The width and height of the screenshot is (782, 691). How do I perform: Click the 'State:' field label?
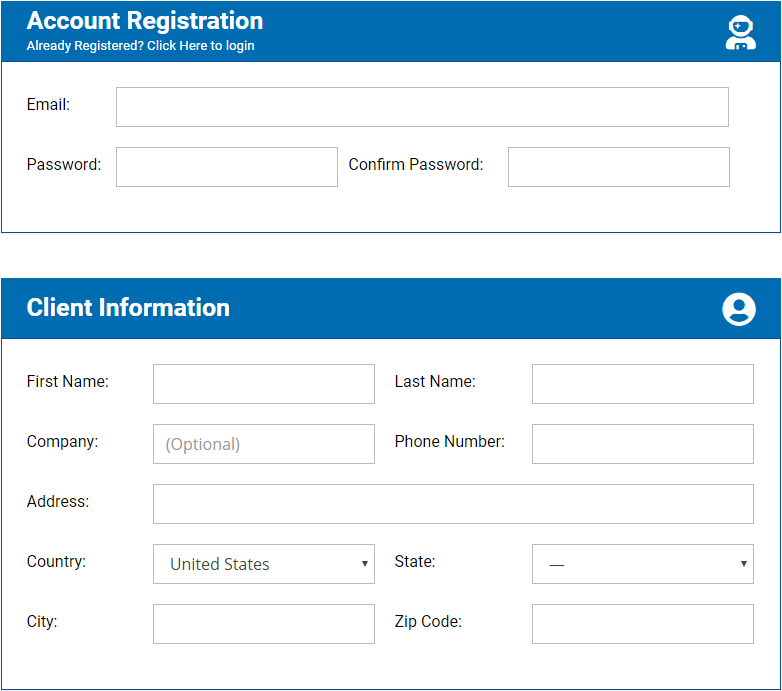415,561
